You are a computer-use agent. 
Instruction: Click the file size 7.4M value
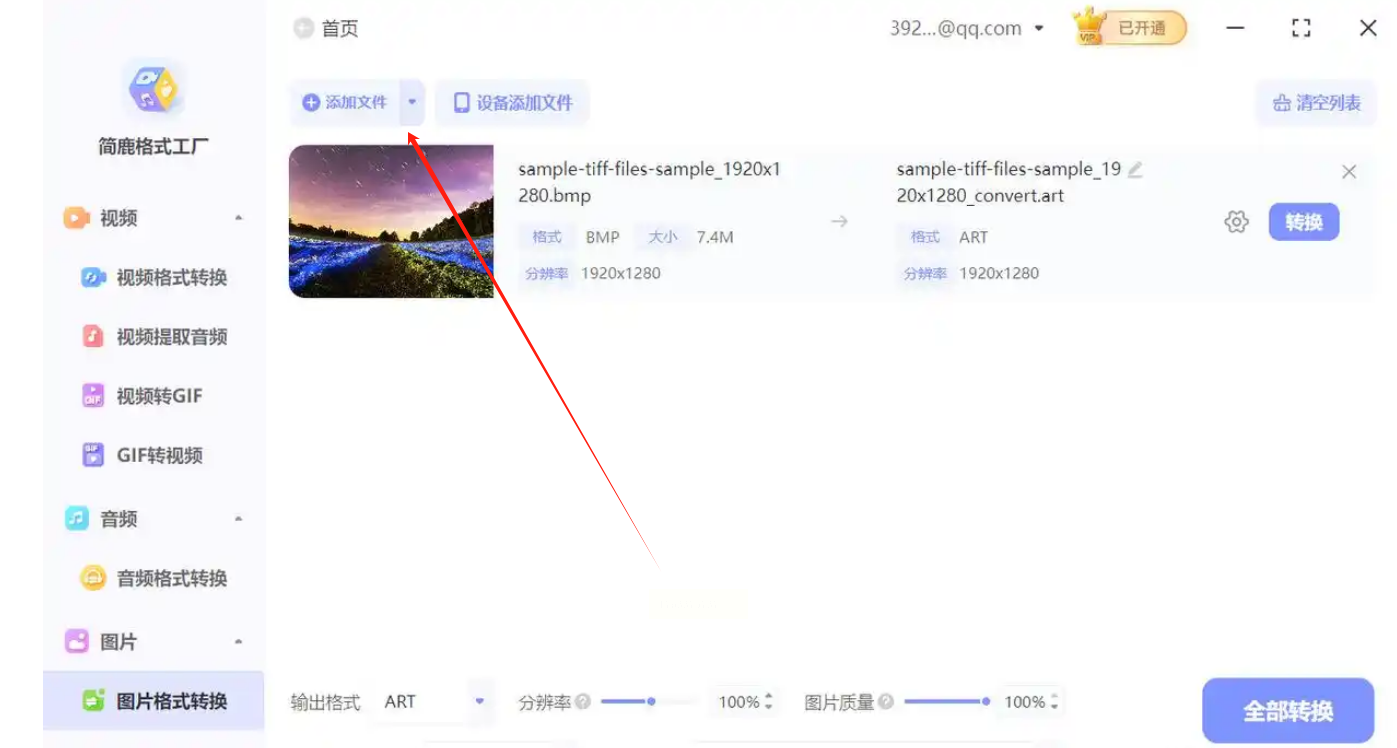(x=715, y=237)
